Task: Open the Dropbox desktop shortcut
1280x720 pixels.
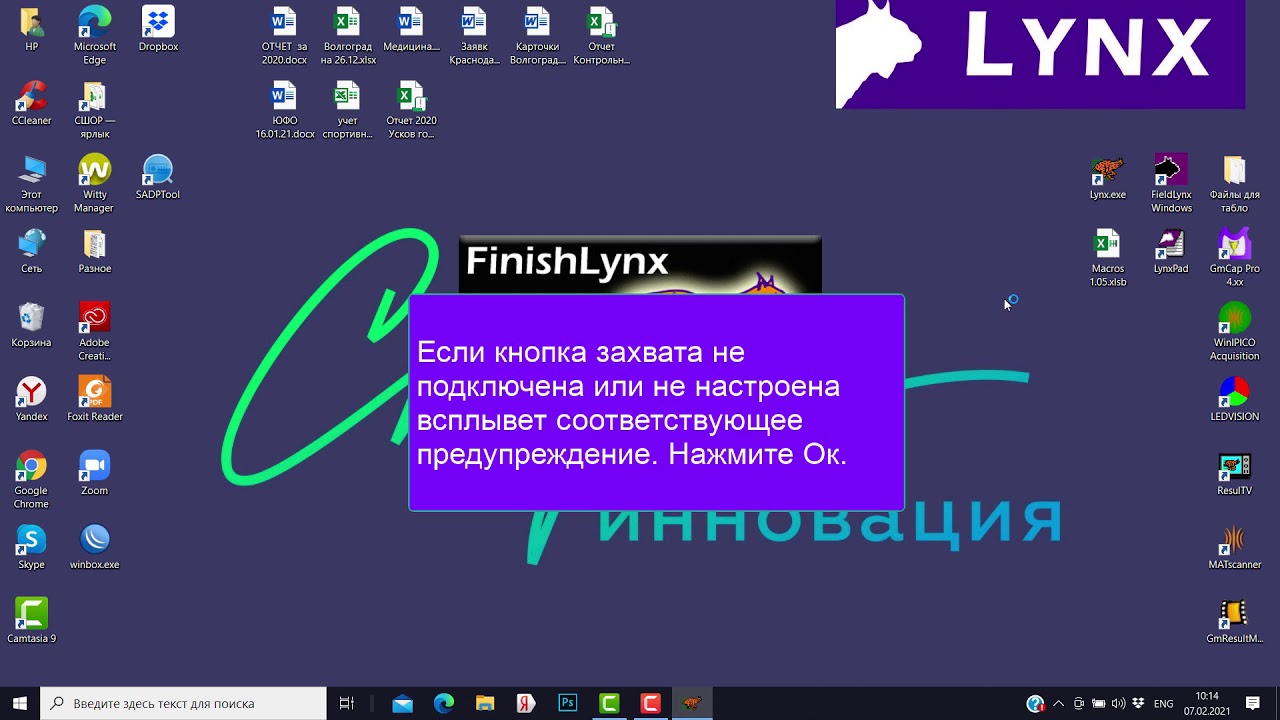Action: [x=158, y=29]
